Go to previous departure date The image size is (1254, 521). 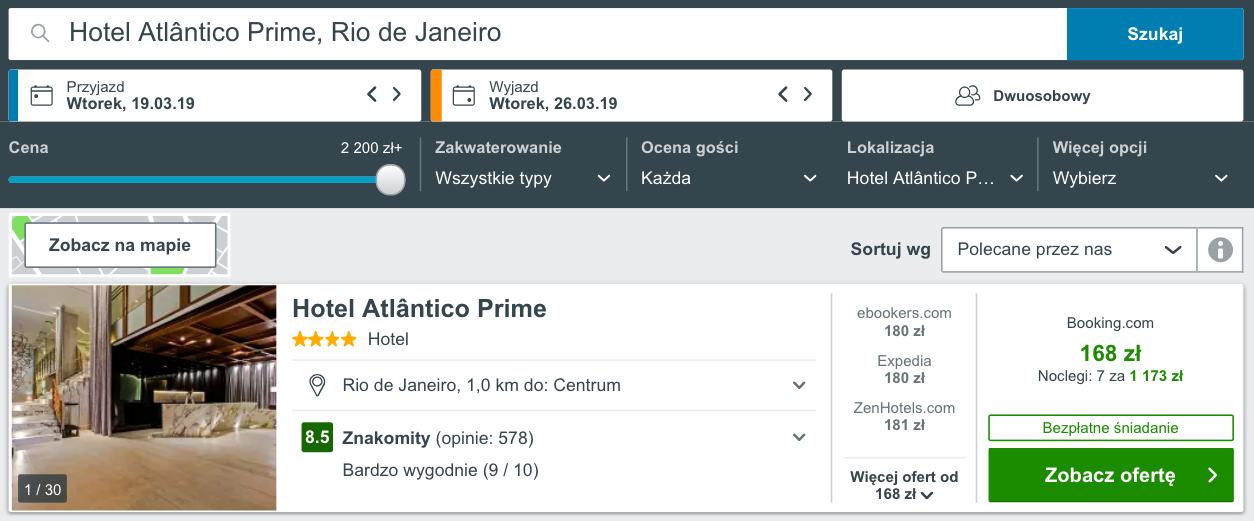[783, 95]
